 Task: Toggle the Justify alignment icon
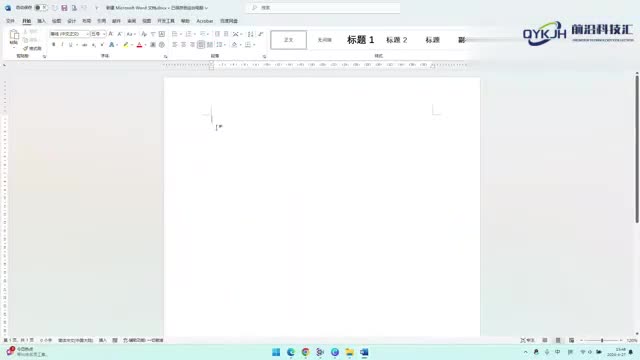201,45
